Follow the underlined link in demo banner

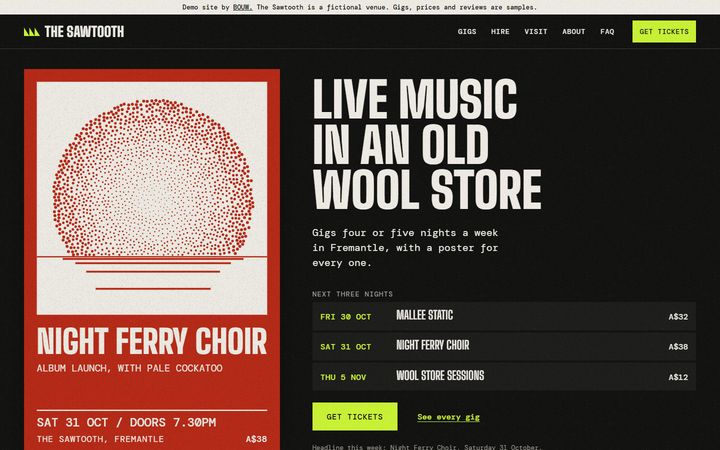(242, 7)
